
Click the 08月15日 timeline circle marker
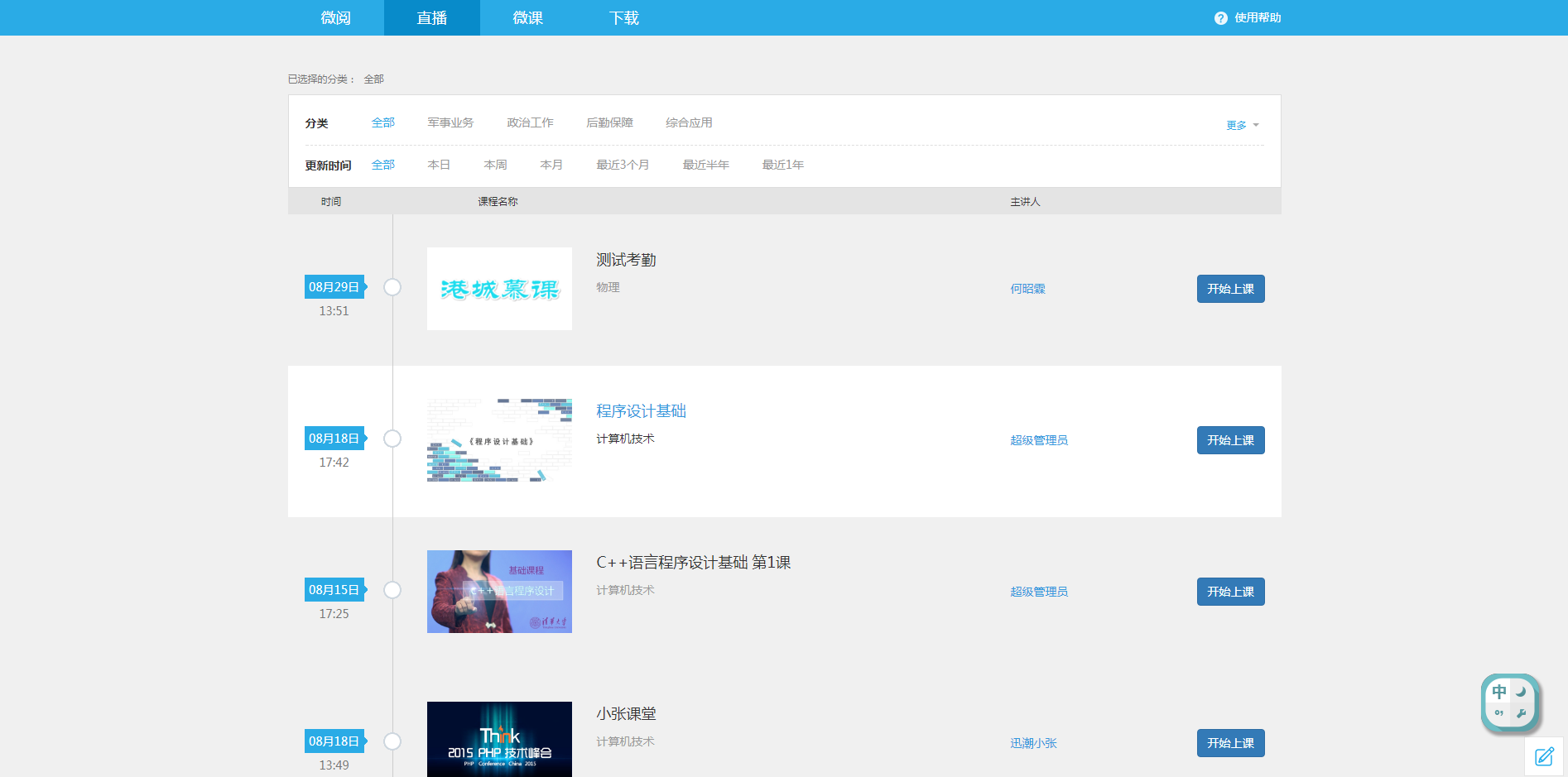click(392, 590)
